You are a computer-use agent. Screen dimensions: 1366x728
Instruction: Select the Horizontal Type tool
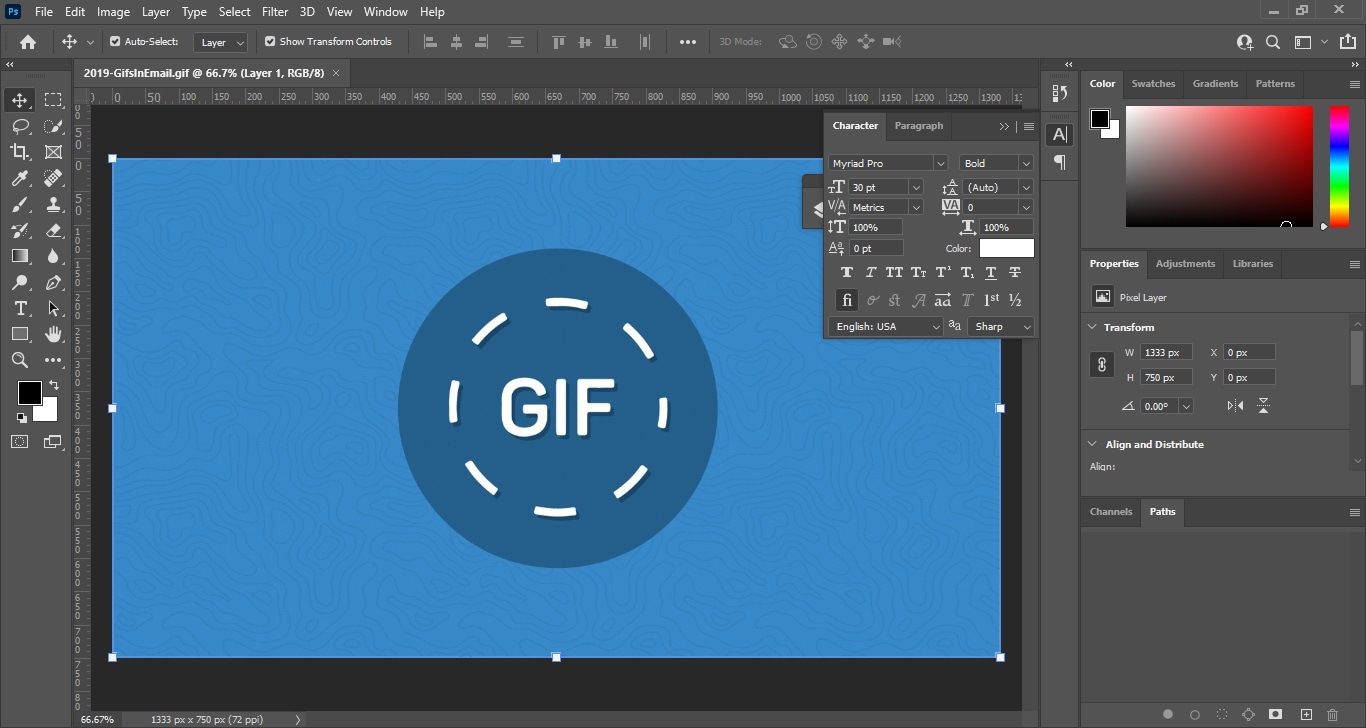click(x=20, y=308)
